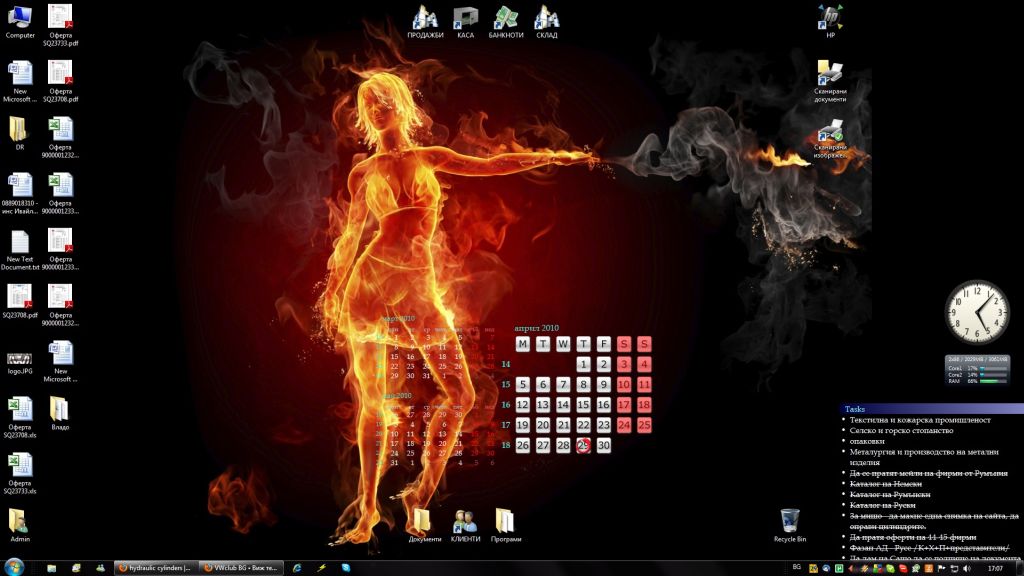Open the Документи folder at the bottom
This screenshot has height=576, width=1024.
(424, 521)
